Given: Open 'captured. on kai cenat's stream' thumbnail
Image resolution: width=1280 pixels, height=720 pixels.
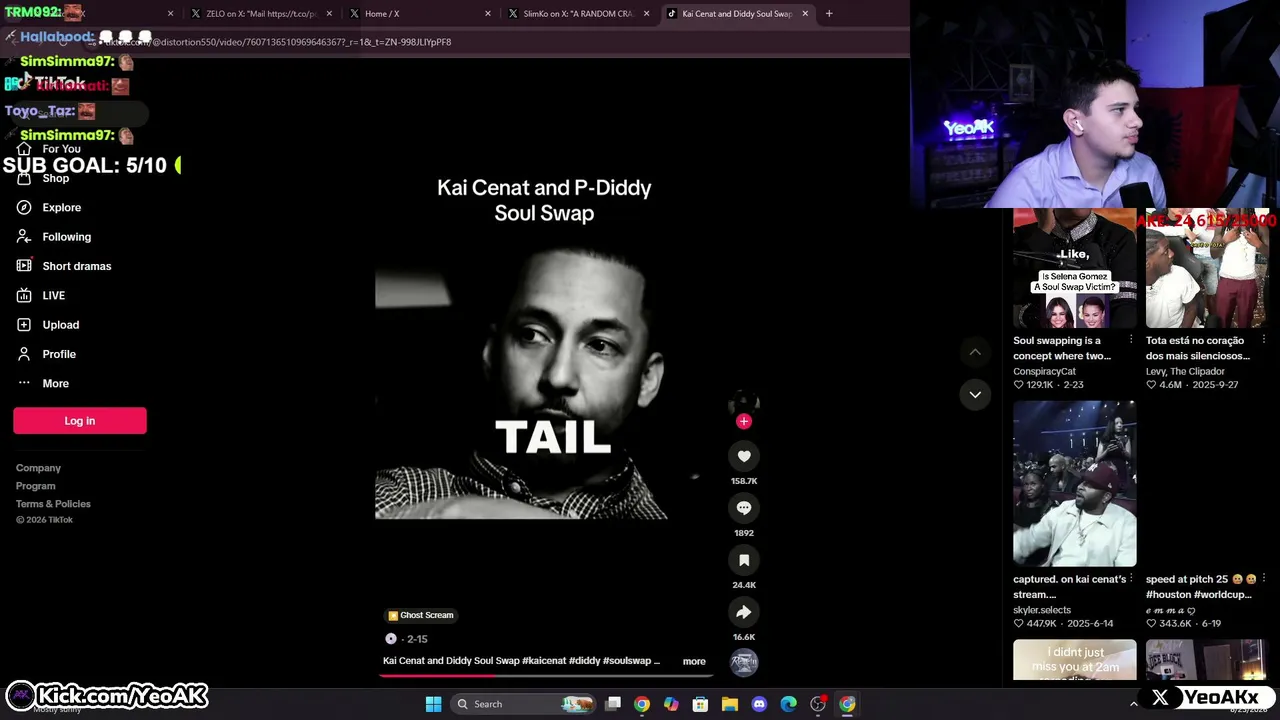Looking at the screenshot, I should tap(1075, 484).
